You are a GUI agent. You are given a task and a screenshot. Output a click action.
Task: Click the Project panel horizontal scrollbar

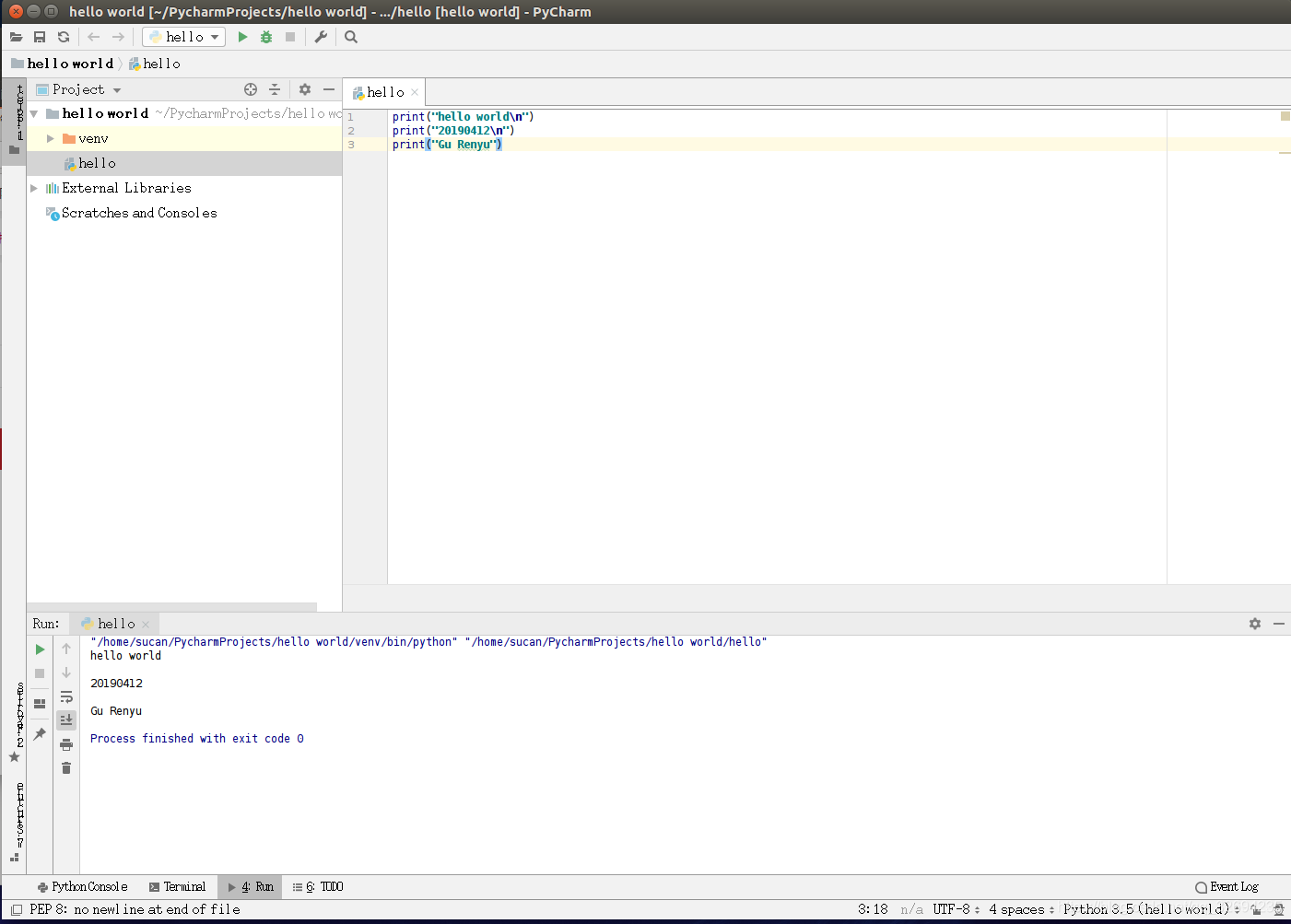[x=172, y=607]
